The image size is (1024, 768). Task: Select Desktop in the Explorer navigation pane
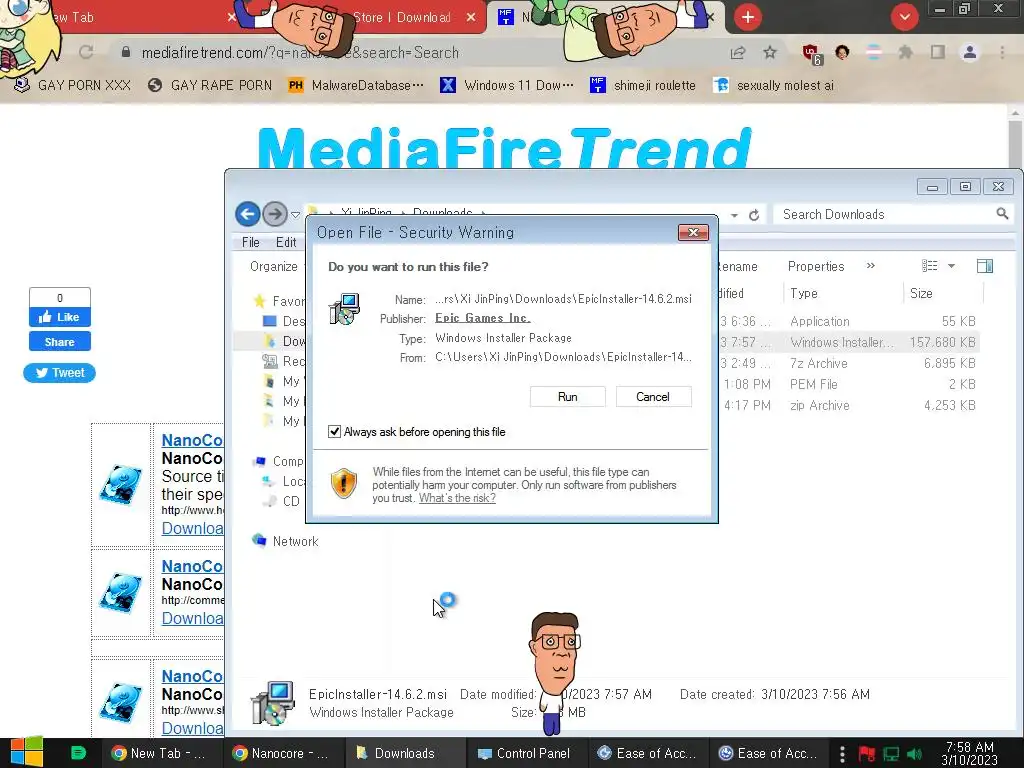tap(283, 321)
